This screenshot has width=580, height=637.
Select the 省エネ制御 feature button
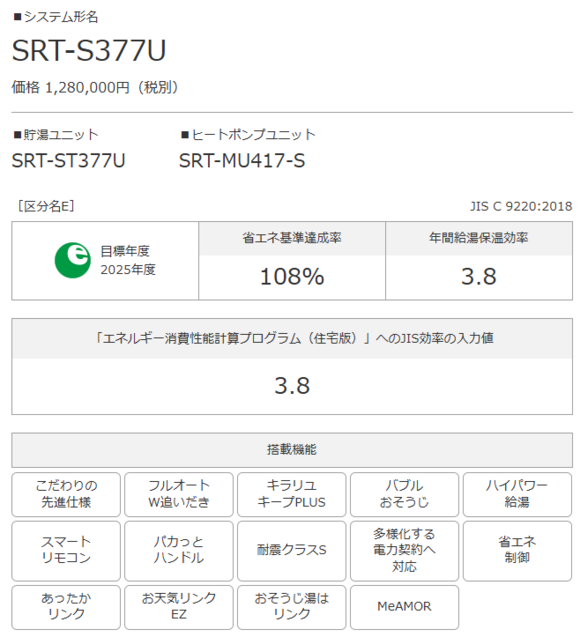[x=517, y=551]
